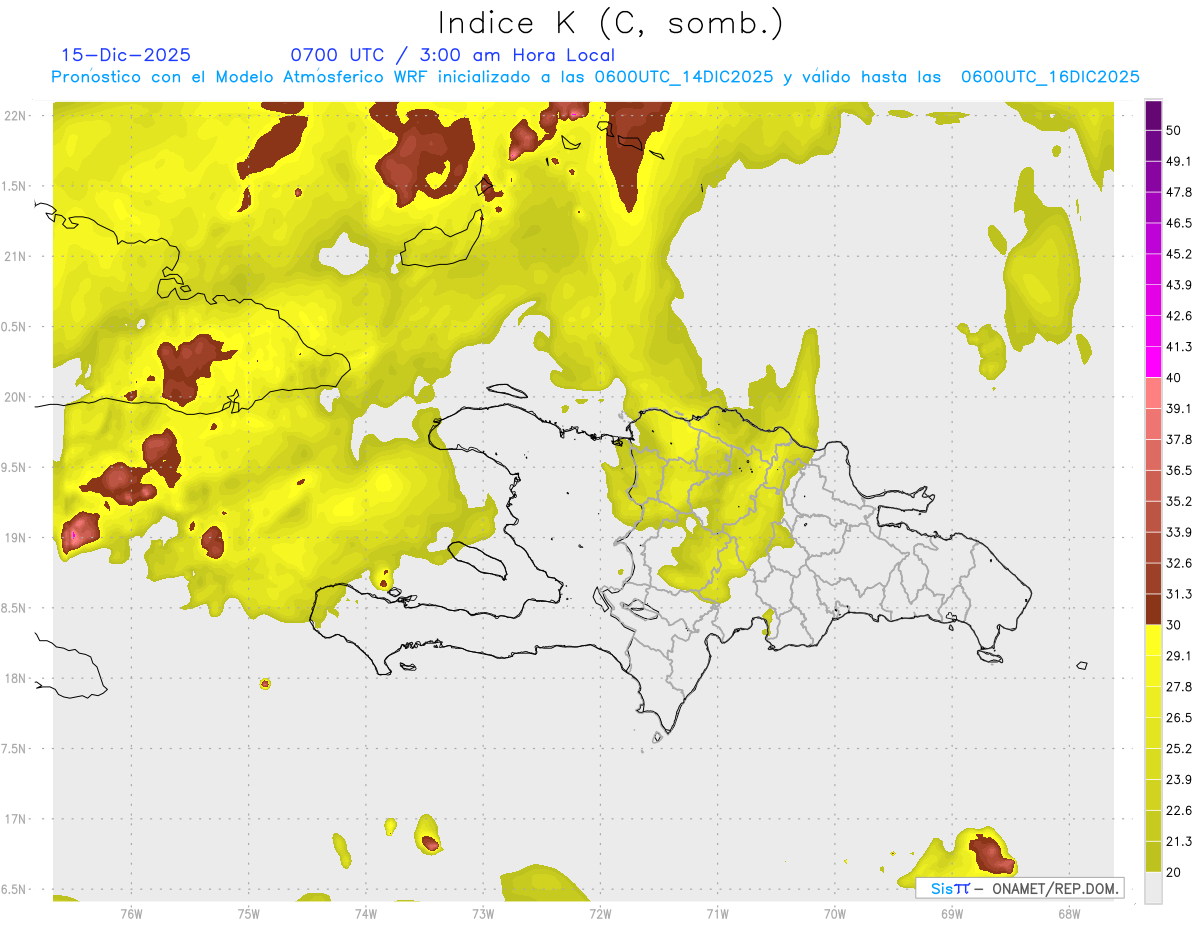Click the '76W' longitude label
The image size is (1200, 927).
tap(131, 913)
